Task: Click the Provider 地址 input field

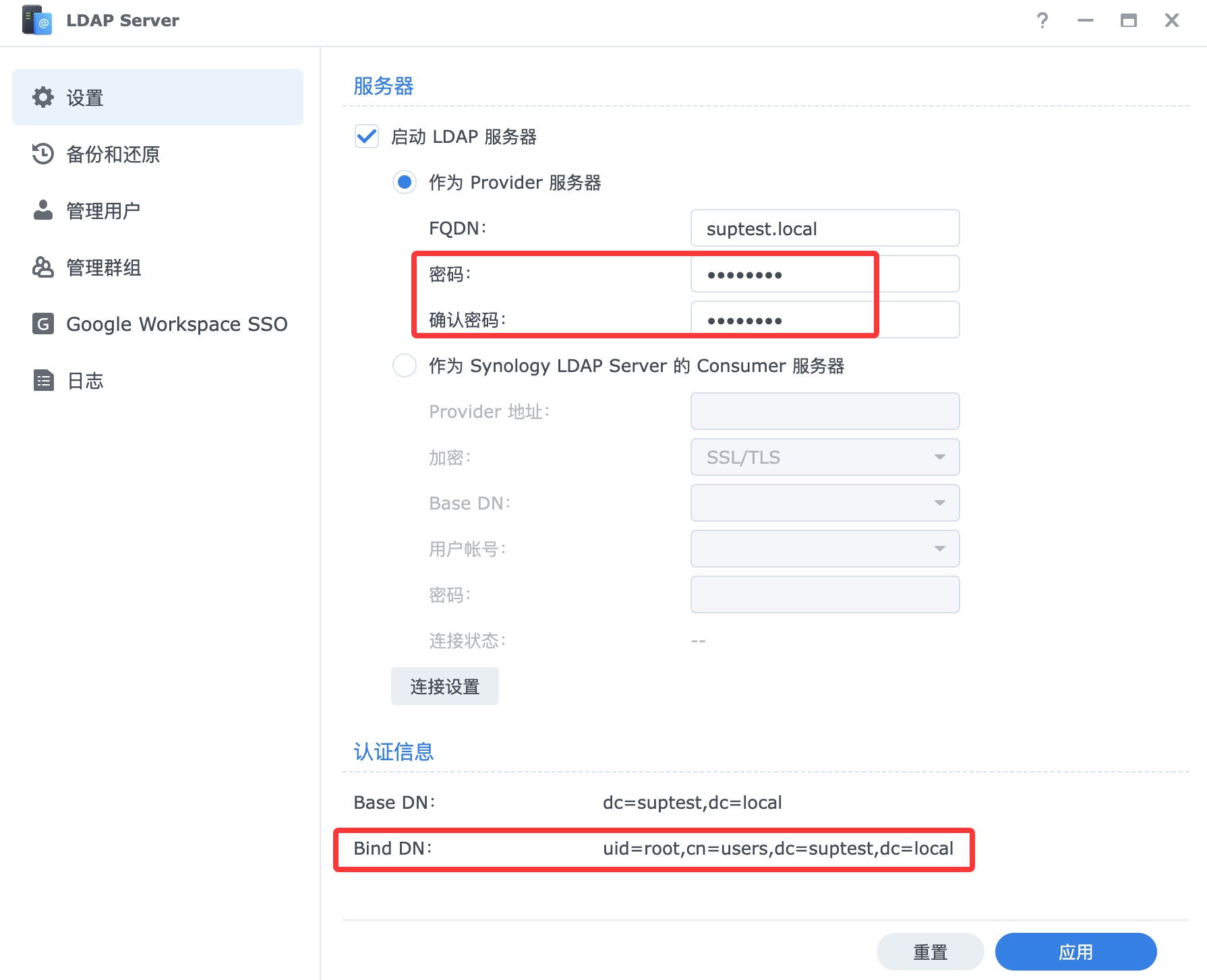Action: click(825, 411)
